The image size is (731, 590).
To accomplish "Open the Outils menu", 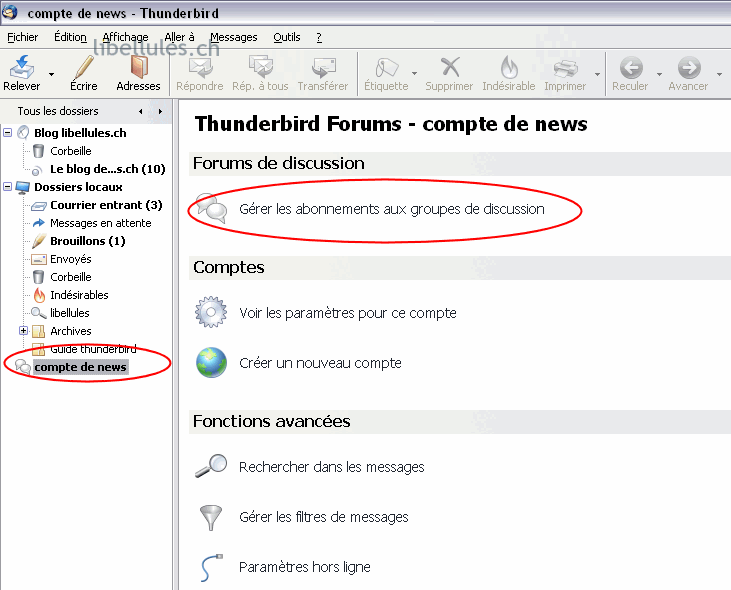I will (287, 37).
